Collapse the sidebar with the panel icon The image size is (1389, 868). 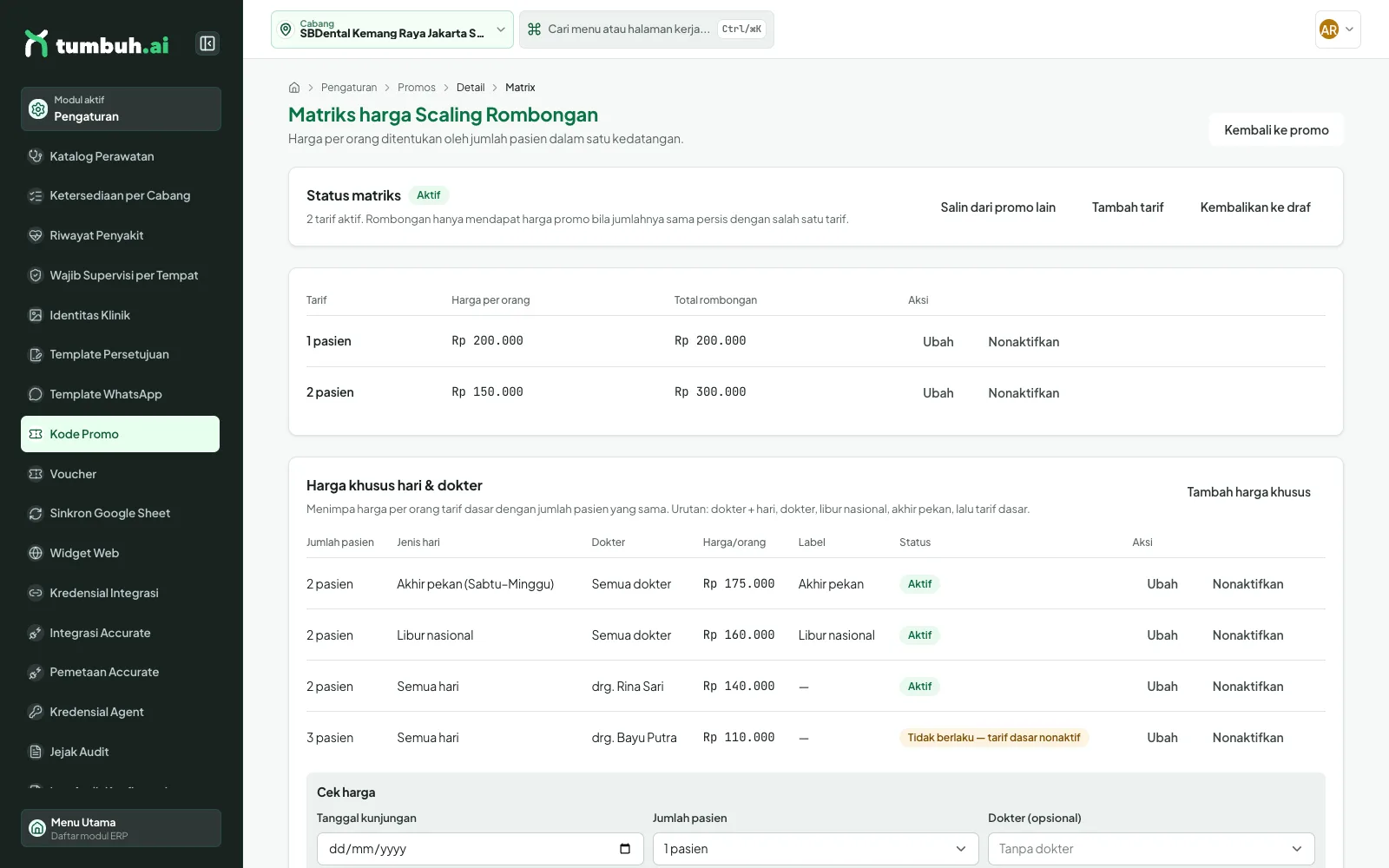coord(207,43)
